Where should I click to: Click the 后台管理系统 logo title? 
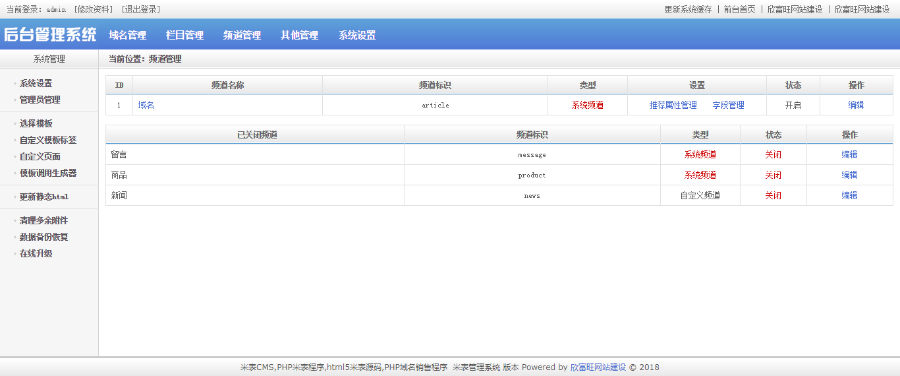coord(50,34)
